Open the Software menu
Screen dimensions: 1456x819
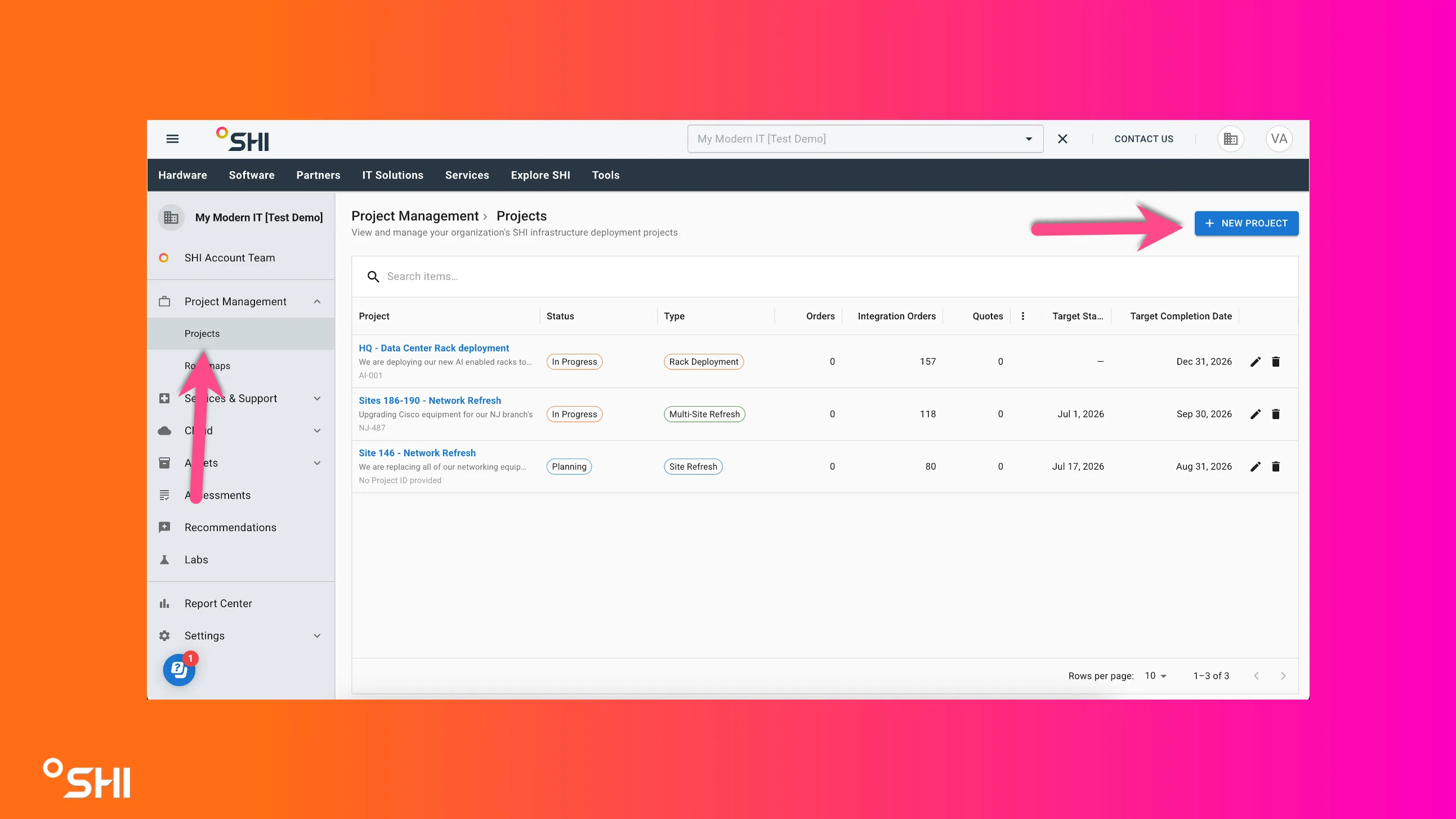[252, 175]
